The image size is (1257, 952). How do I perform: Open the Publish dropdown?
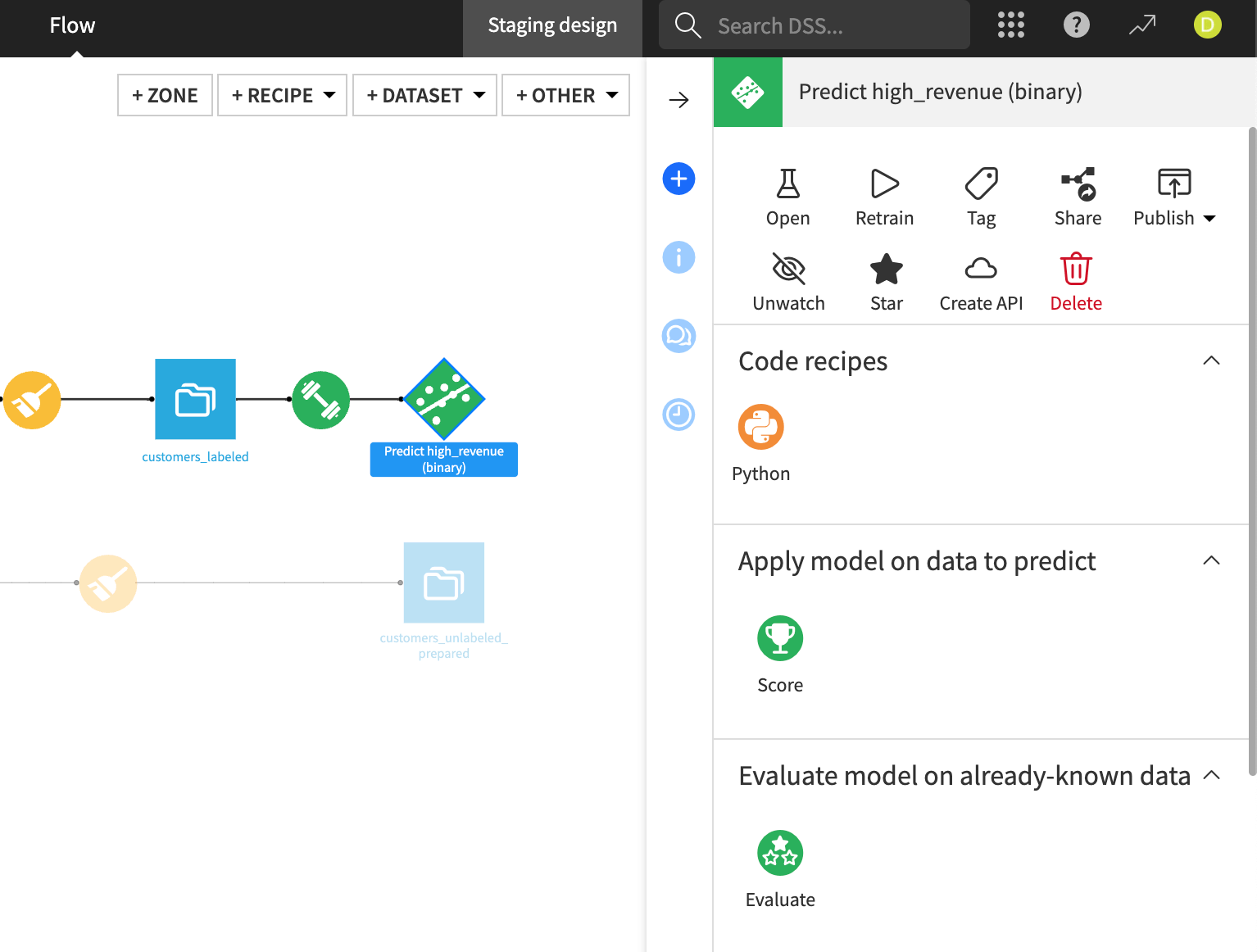coord(1174,197)
